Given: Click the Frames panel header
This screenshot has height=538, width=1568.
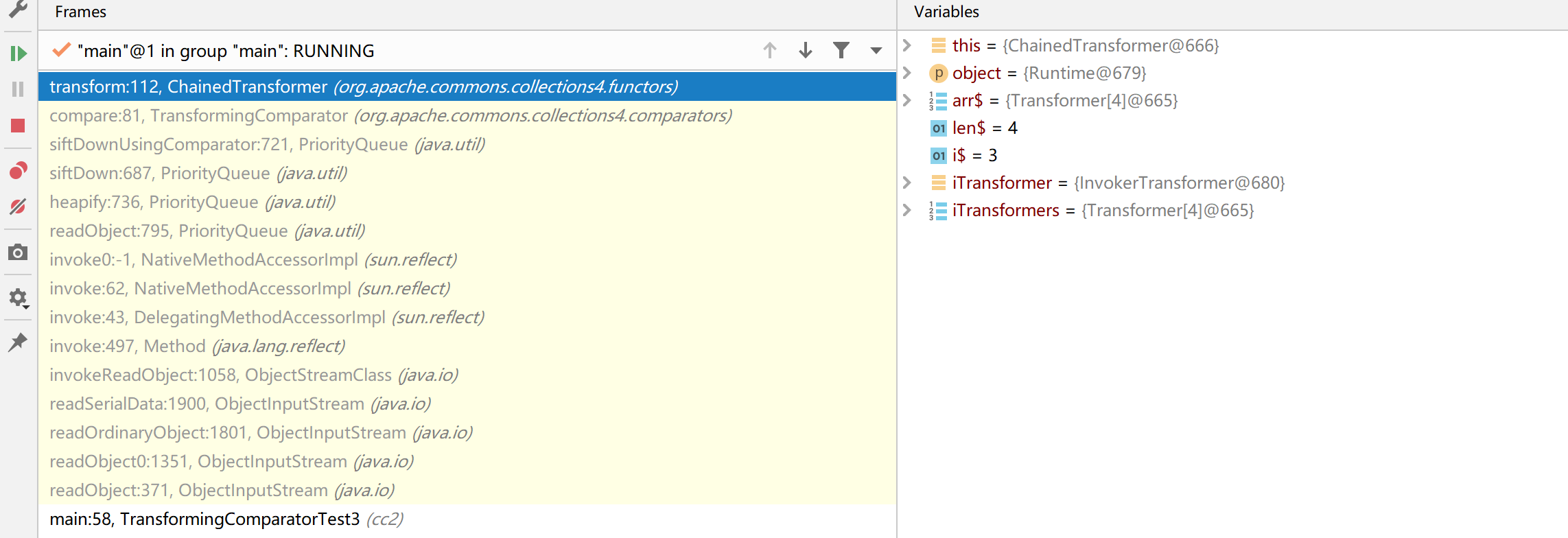Looking at the screenshot, I should (x=80, y=12).
